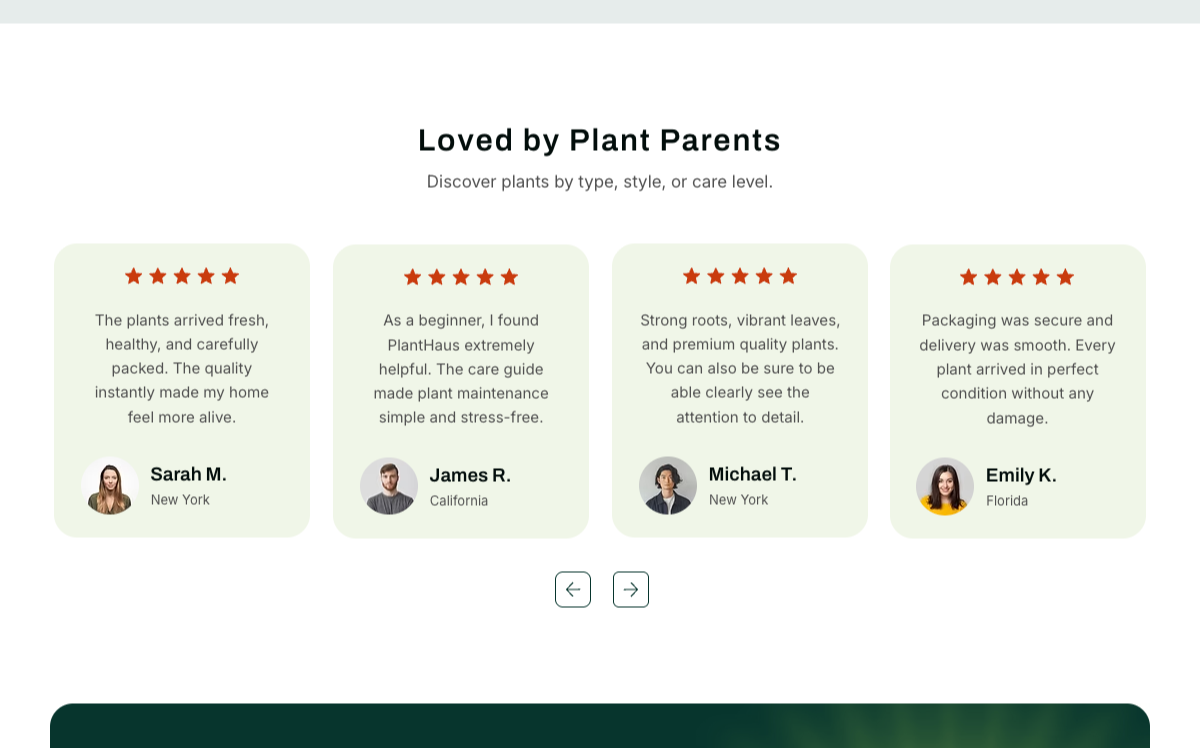Click Emily K.'s avatar photo

[945, 486]
